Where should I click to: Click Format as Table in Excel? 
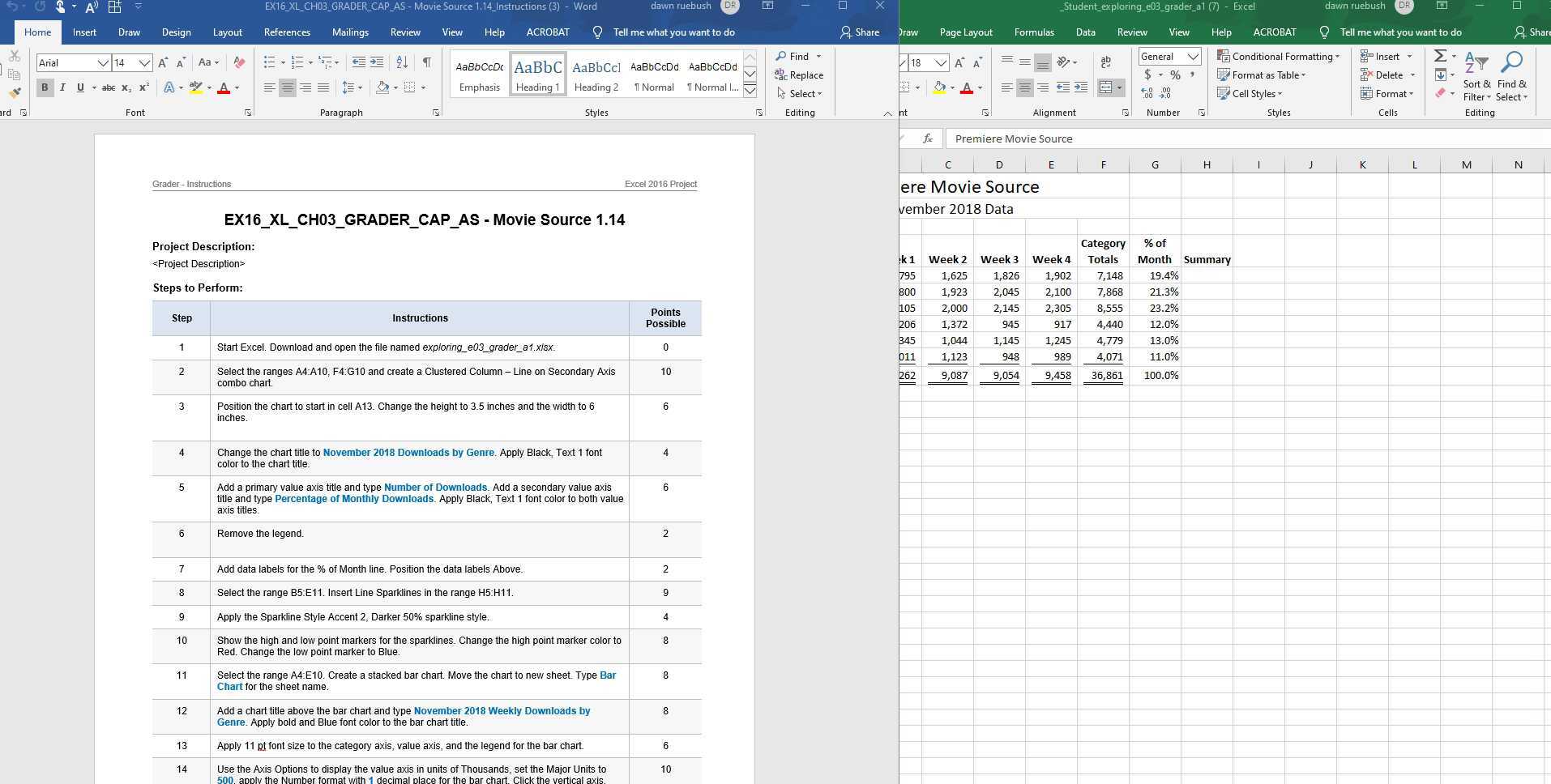tap(1262, 75)
